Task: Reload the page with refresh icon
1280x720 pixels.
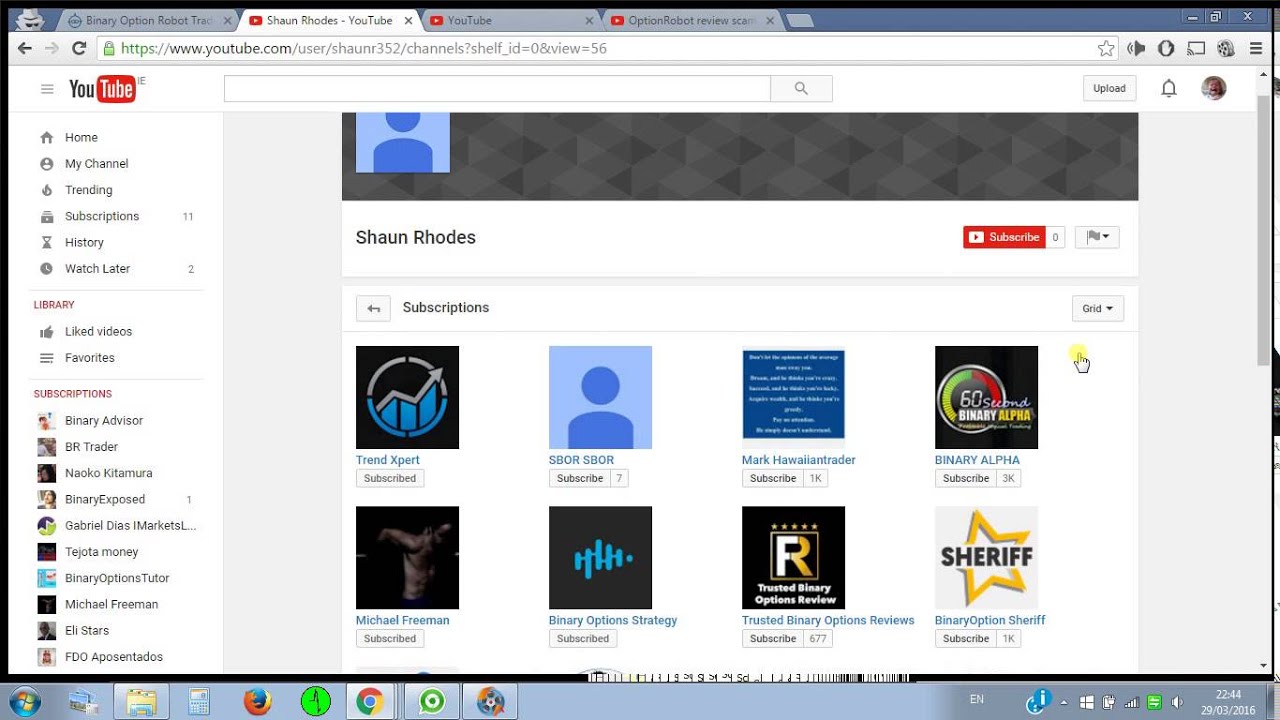Action: (79, 48)
